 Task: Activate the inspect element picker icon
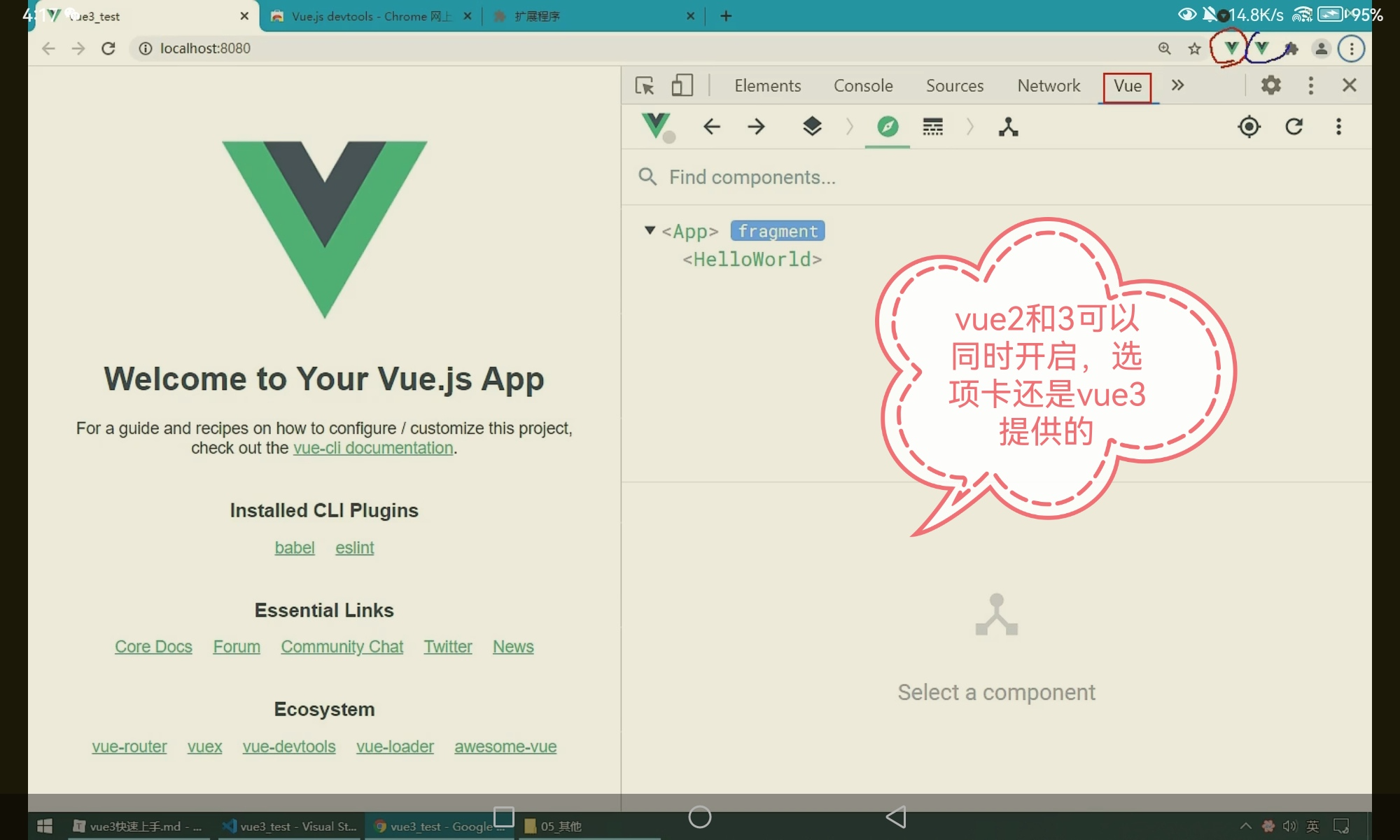point(644,85)
